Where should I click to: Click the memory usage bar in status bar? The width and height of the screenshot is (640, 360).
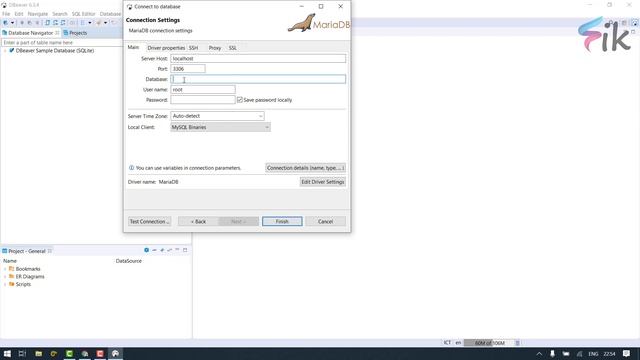tap(490, 343)
